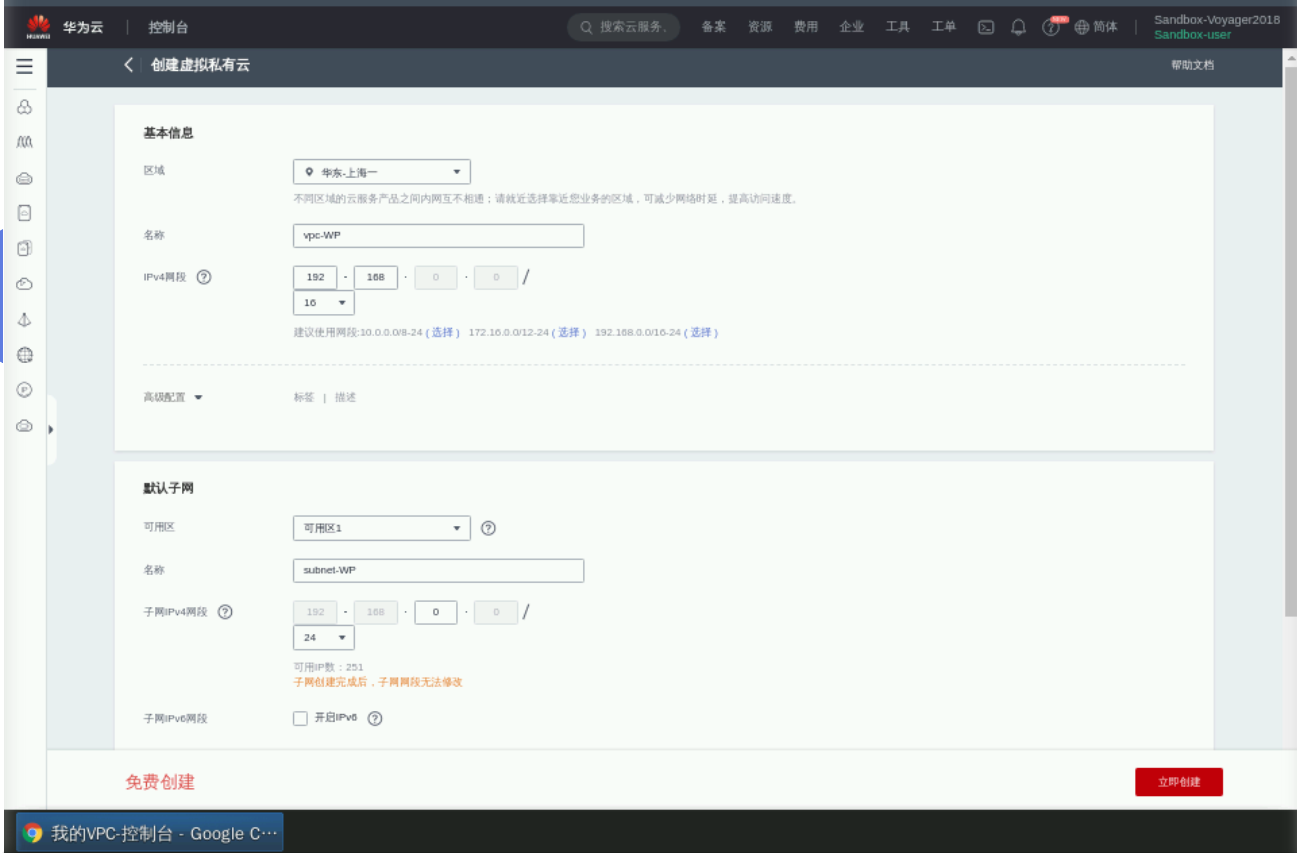Viewport: 1297px width, 853px height.
Task: Open the 资源 menu
Action: [x=760, y=27]
